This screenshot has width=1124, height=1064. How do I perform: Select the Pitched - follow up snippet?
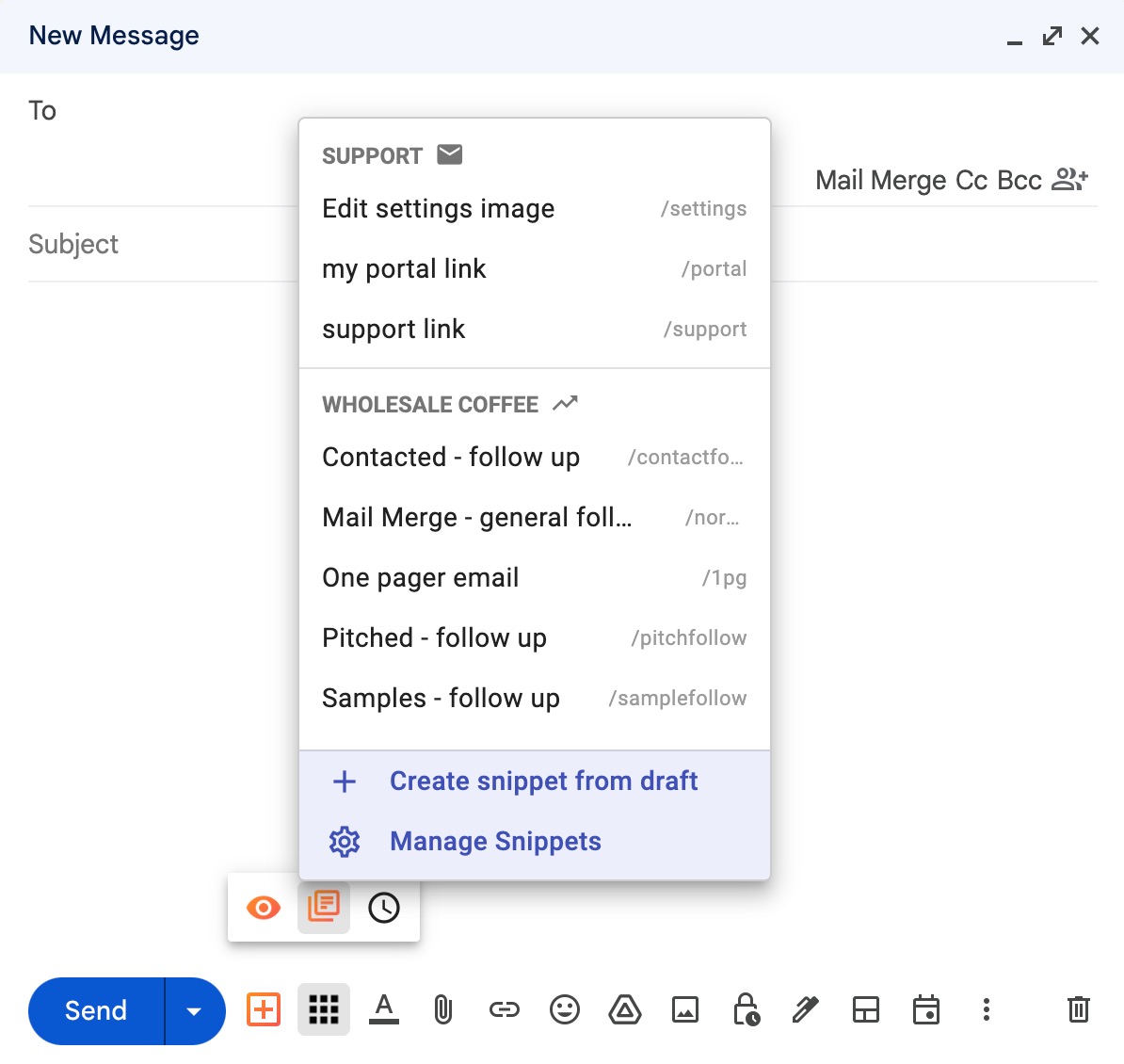(434, 637)
